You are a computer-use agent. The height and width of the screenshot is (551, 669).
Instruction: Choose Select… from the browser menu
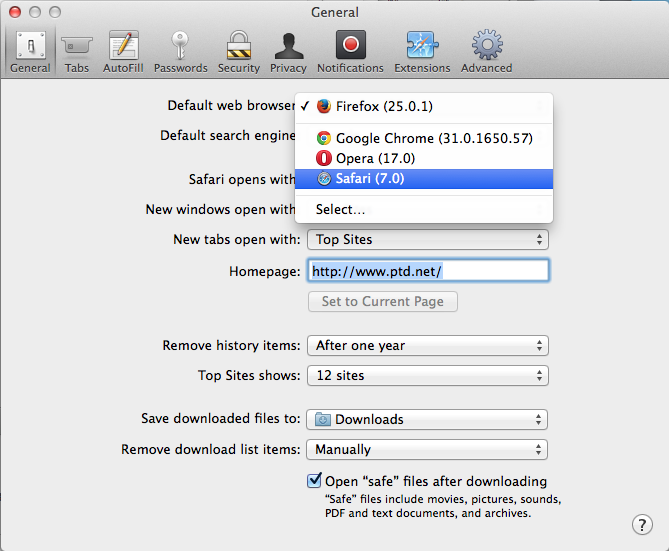[424, 210]
